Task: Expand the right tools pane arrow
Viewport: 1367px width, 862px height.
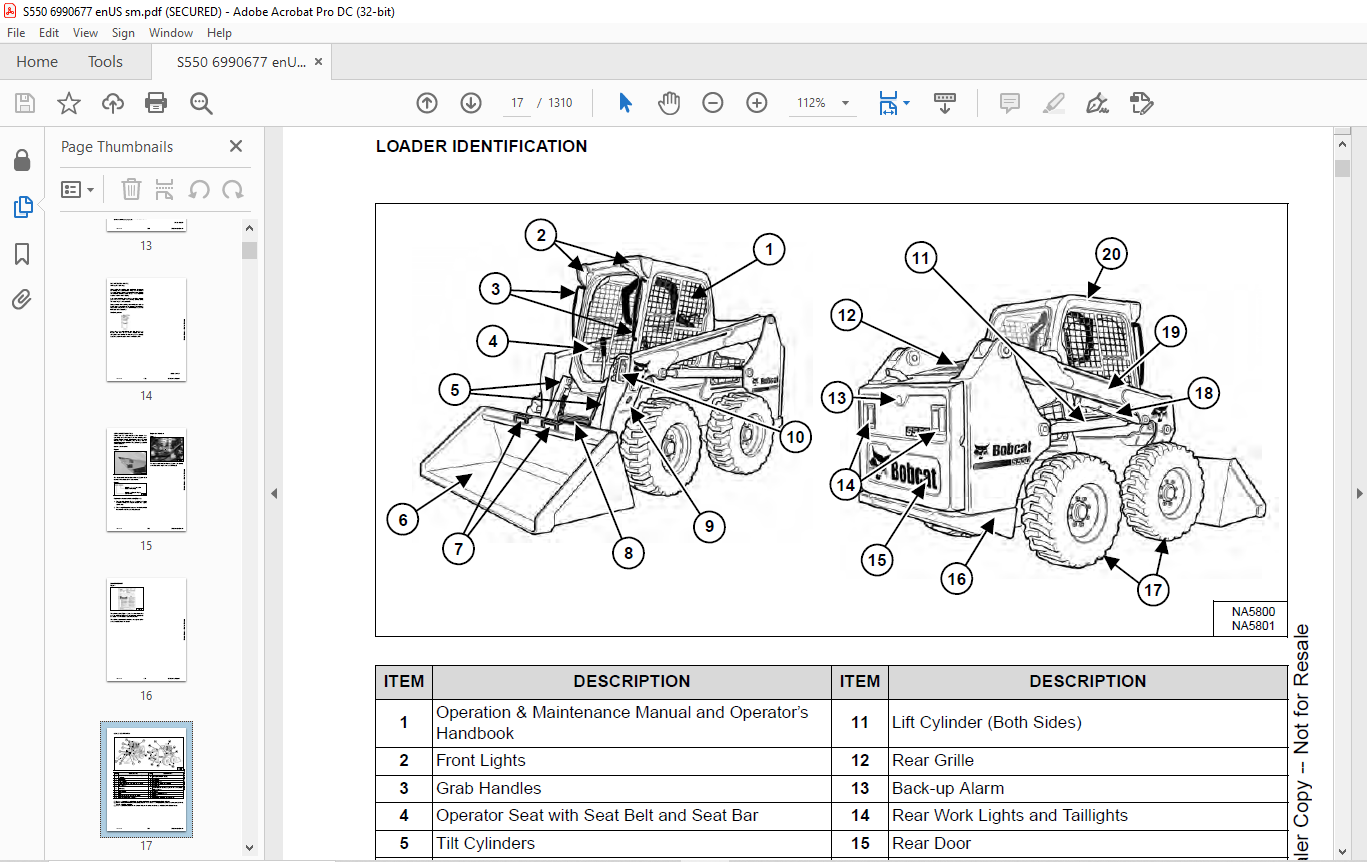Action: coord(1359,493)
